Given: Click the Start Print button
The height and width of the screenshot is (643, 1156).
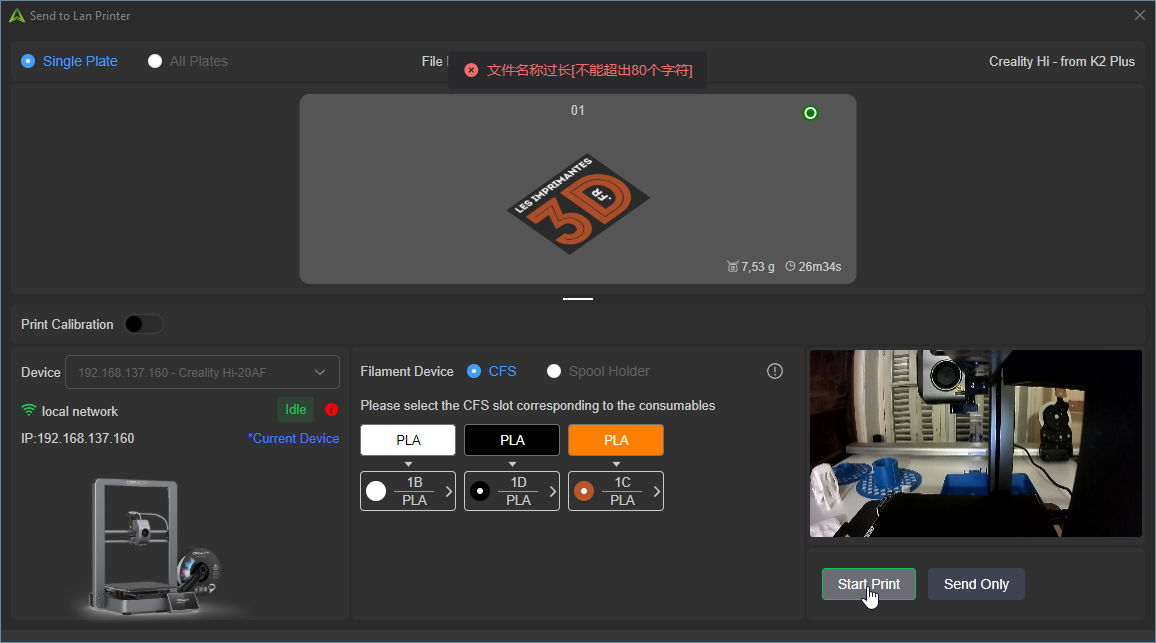Looking at the screenshot, I should [x=868, y=584].
